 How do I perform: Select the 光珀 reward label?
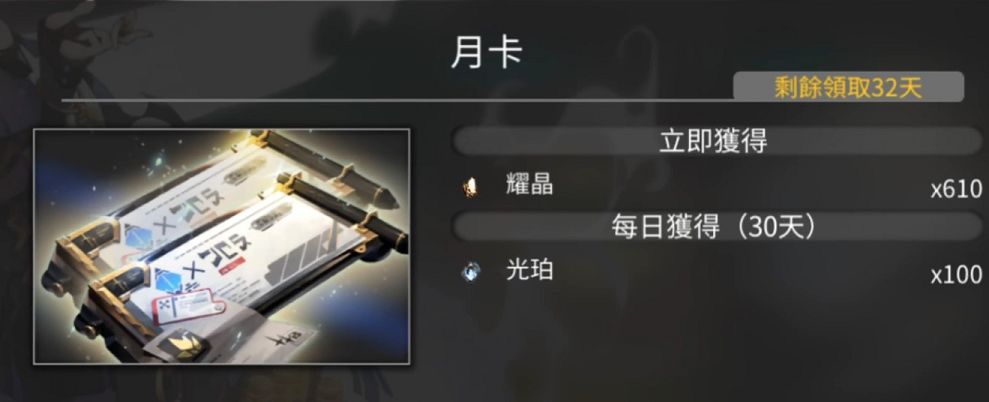pyautogui.click(x=529, y=270)
